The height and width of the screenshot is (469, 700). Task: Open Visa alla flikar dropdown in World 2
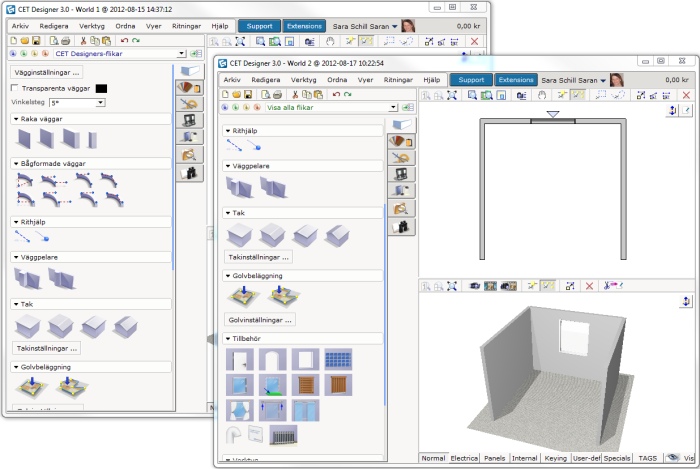click(x=393, y=107)
